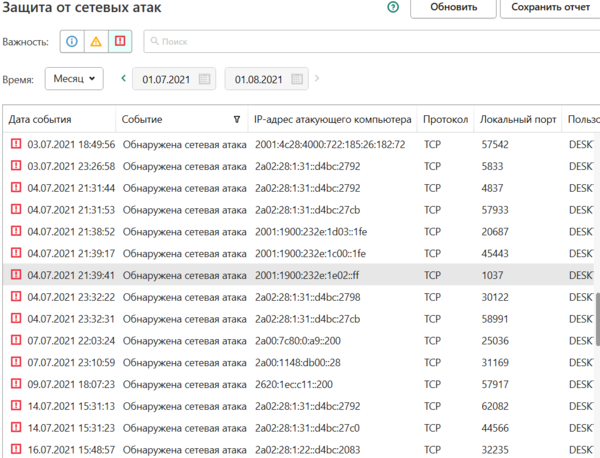Toggle the warning severity filter
600x458 pixels.
(x=96, y=42)
